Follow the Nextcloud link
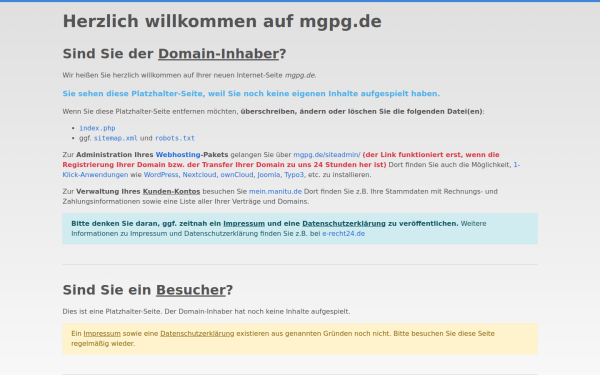Screen dimensions: 600x375 199,174
